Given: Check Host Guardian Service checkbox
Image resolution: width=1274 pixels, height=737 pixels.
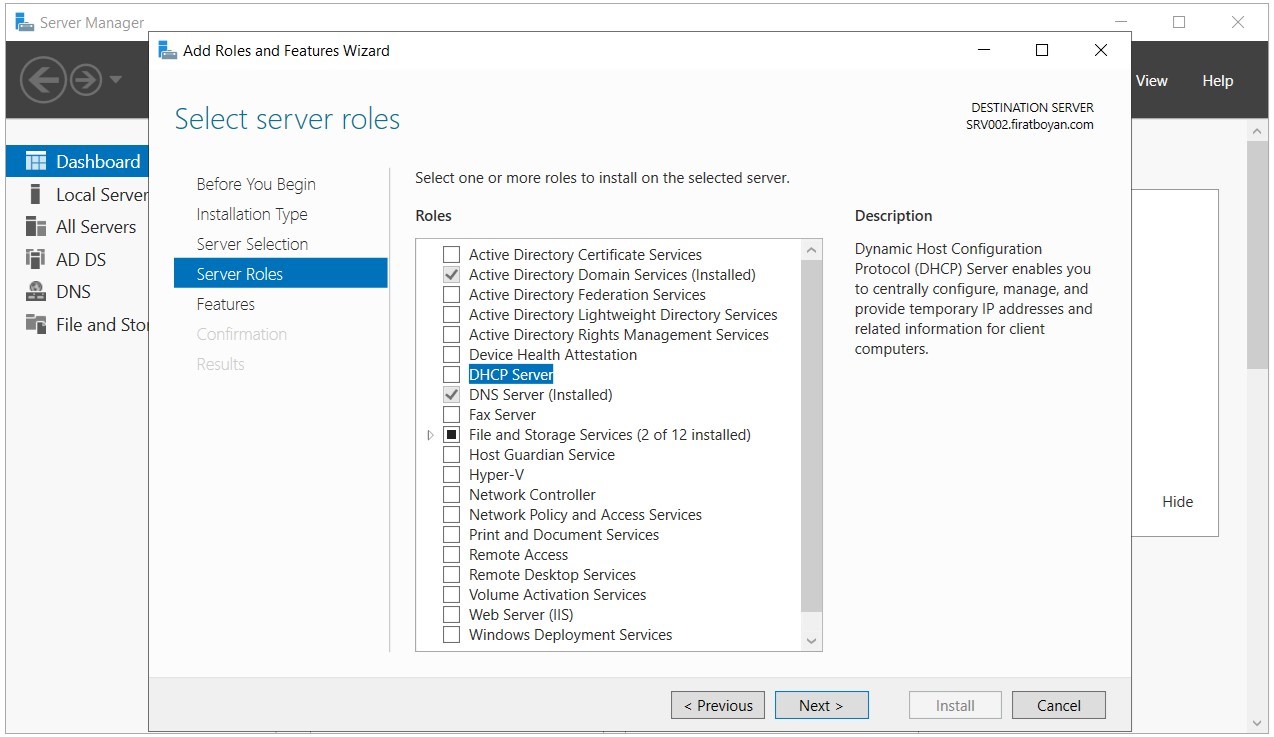Looking at the screenshot, I should [452, 455].
